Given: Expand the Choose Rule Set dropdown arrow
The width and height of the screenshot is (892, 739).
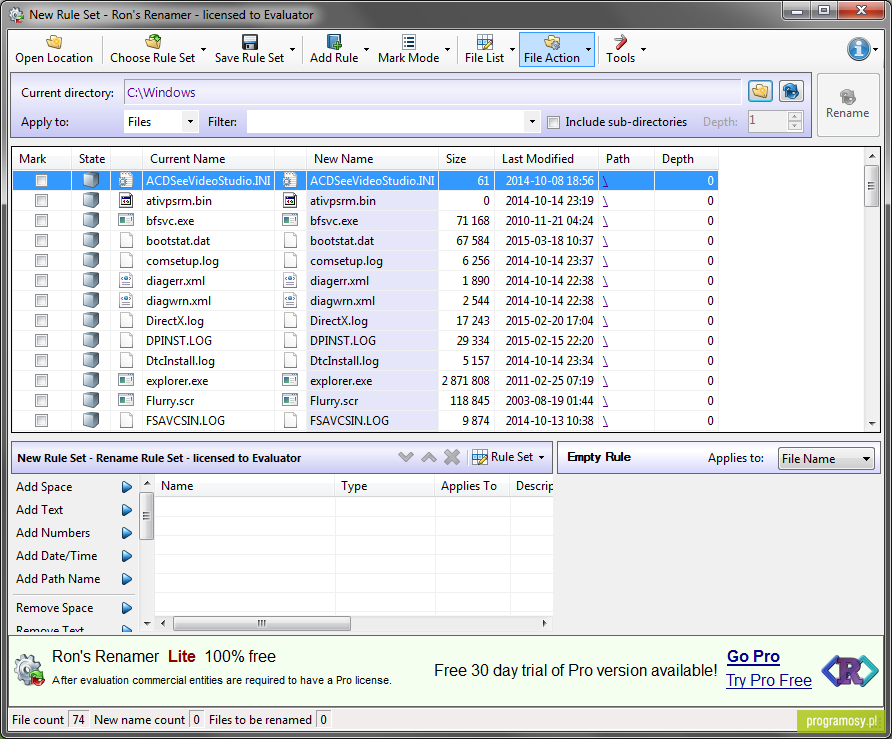Looking at the screenshot, I should point(204,49).
